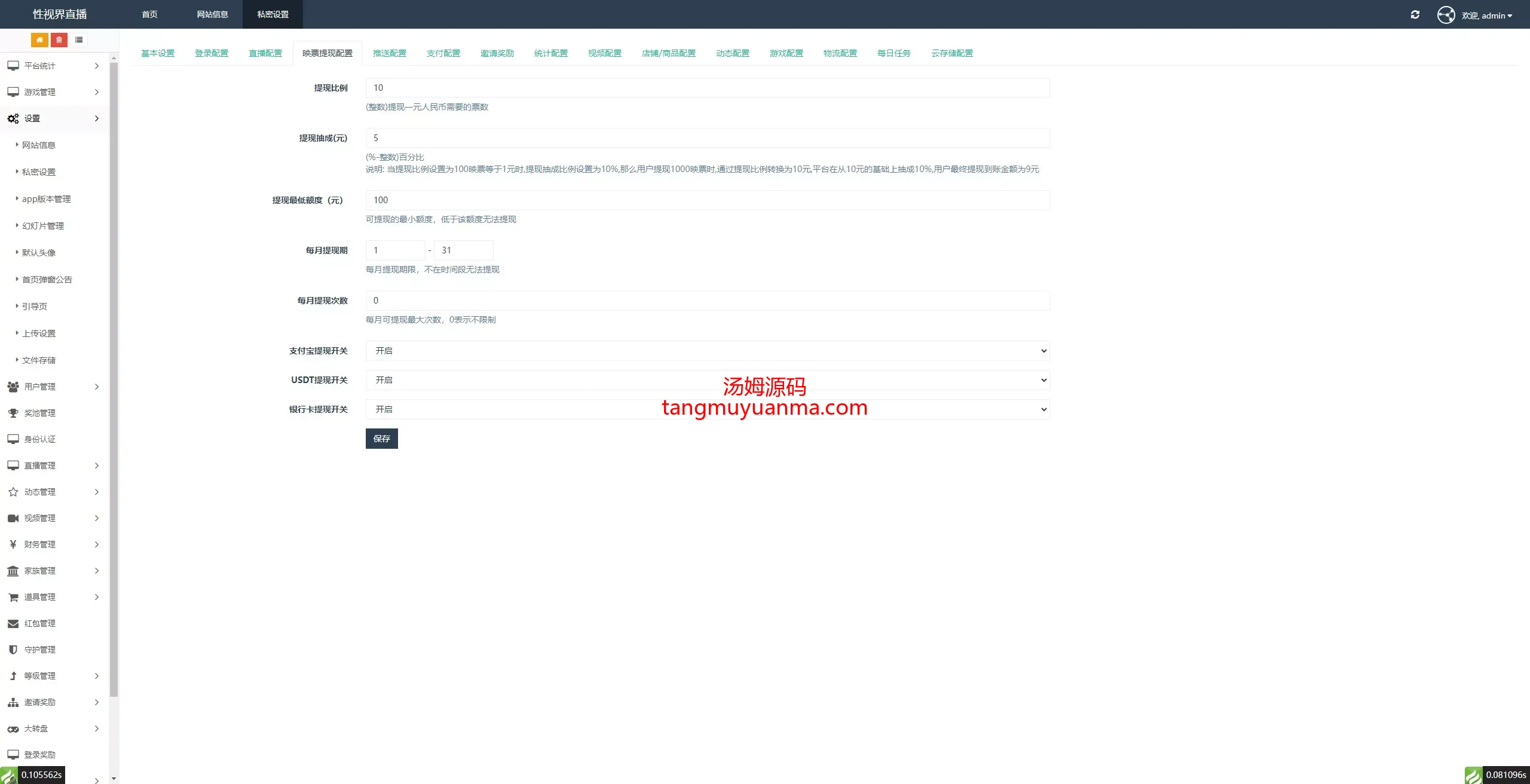Click the list menu icon button
1530x784 pixels.
tap(79, 40)
